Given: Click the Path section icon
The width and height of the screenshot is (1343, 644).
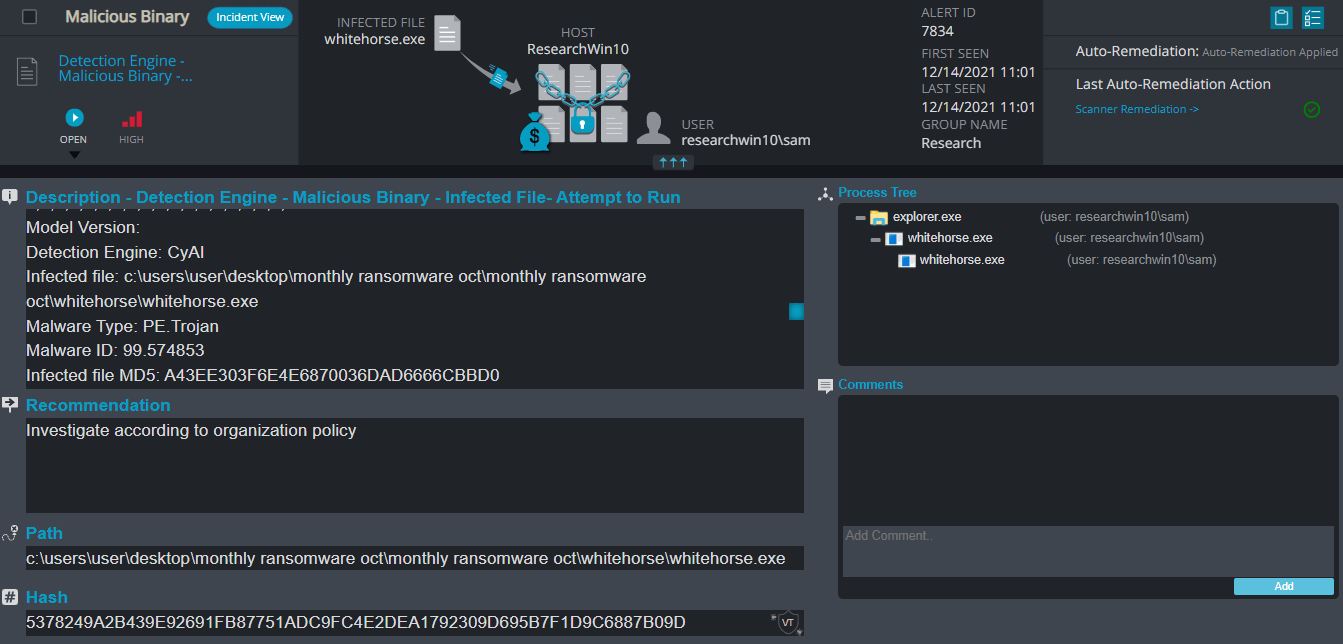Looking at the screenshot, I should click(10, 533).
